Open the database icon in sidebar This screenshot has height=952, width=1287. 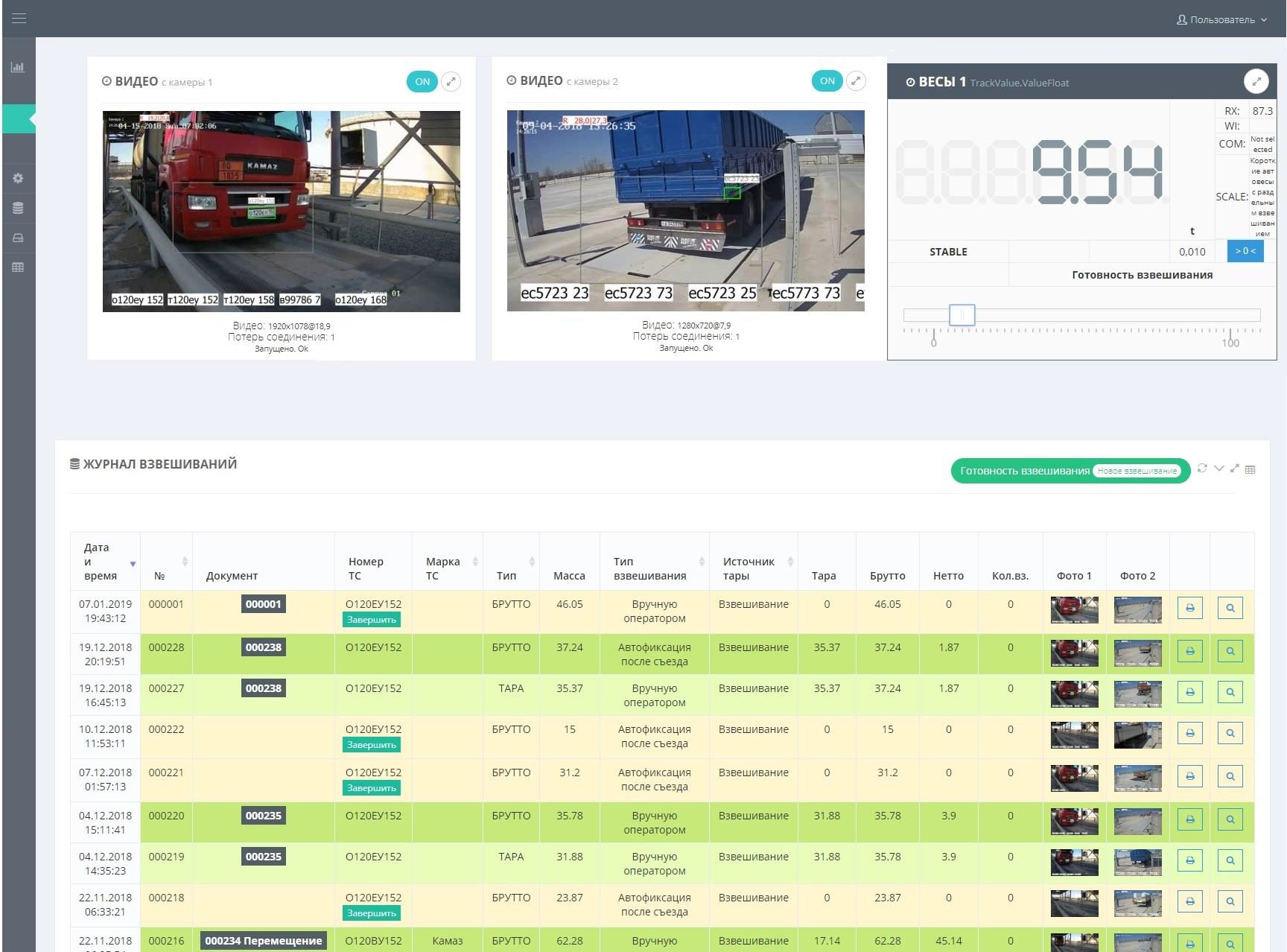point(18,209)
